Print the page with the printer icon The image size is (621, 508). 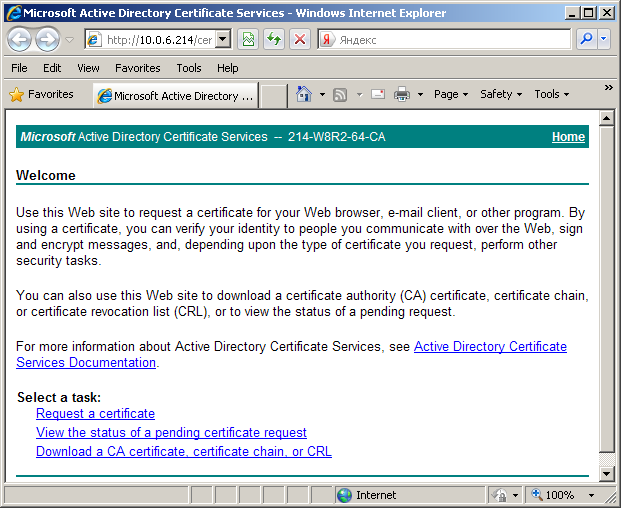coord(402,94)
